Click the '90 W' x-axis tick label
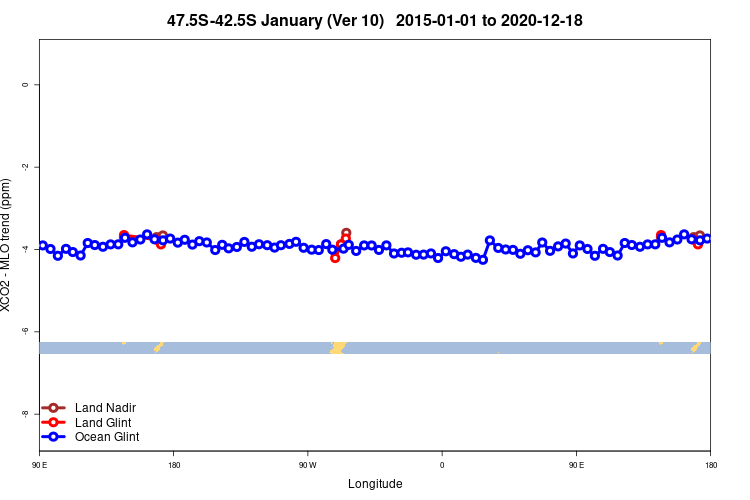The height and width of the screenshot is (500, 750). tap(308, 465)
